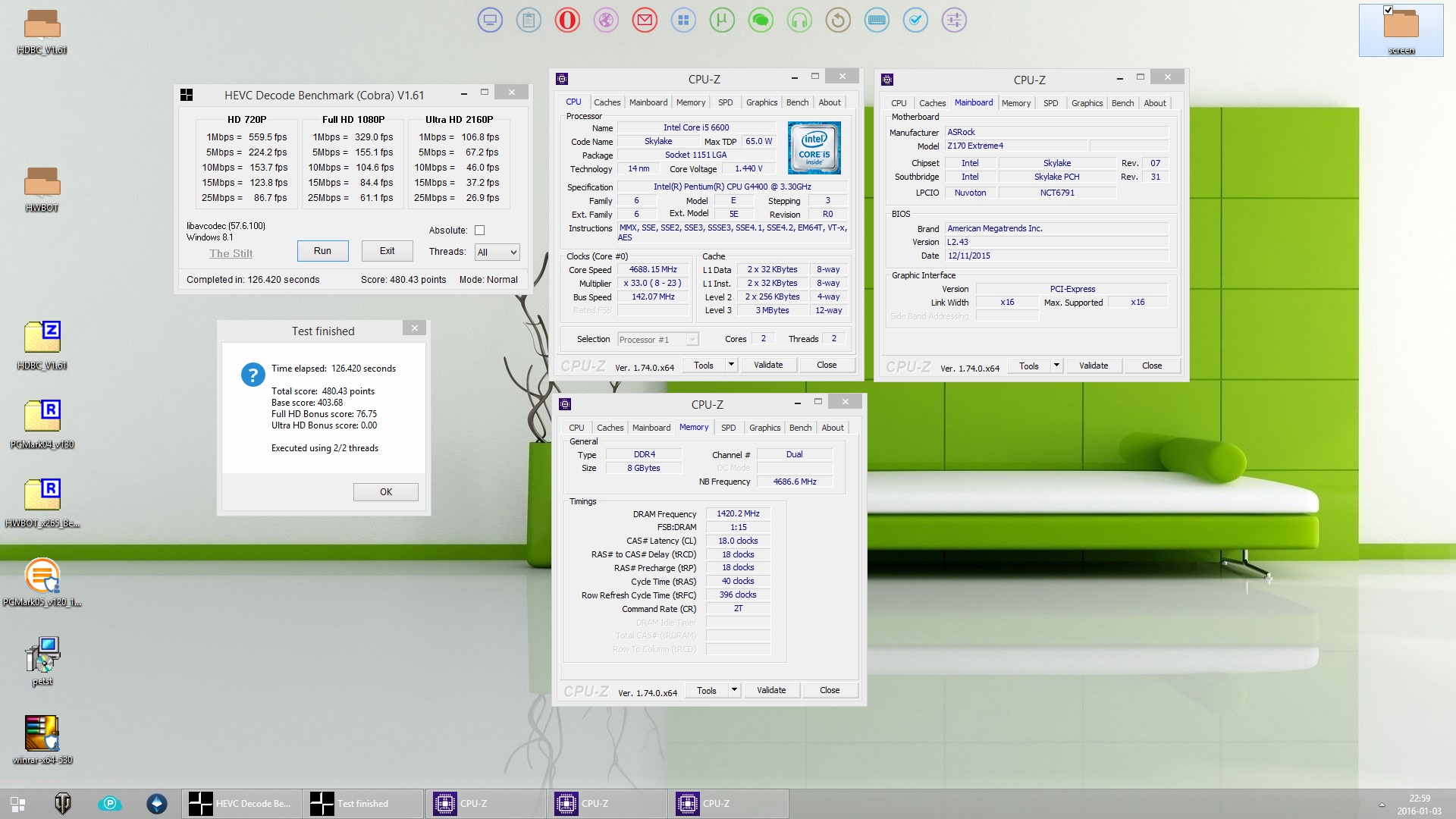Open the red mail envelope icon
This screenshot has width=1456, height=819.
coord(645,20)
